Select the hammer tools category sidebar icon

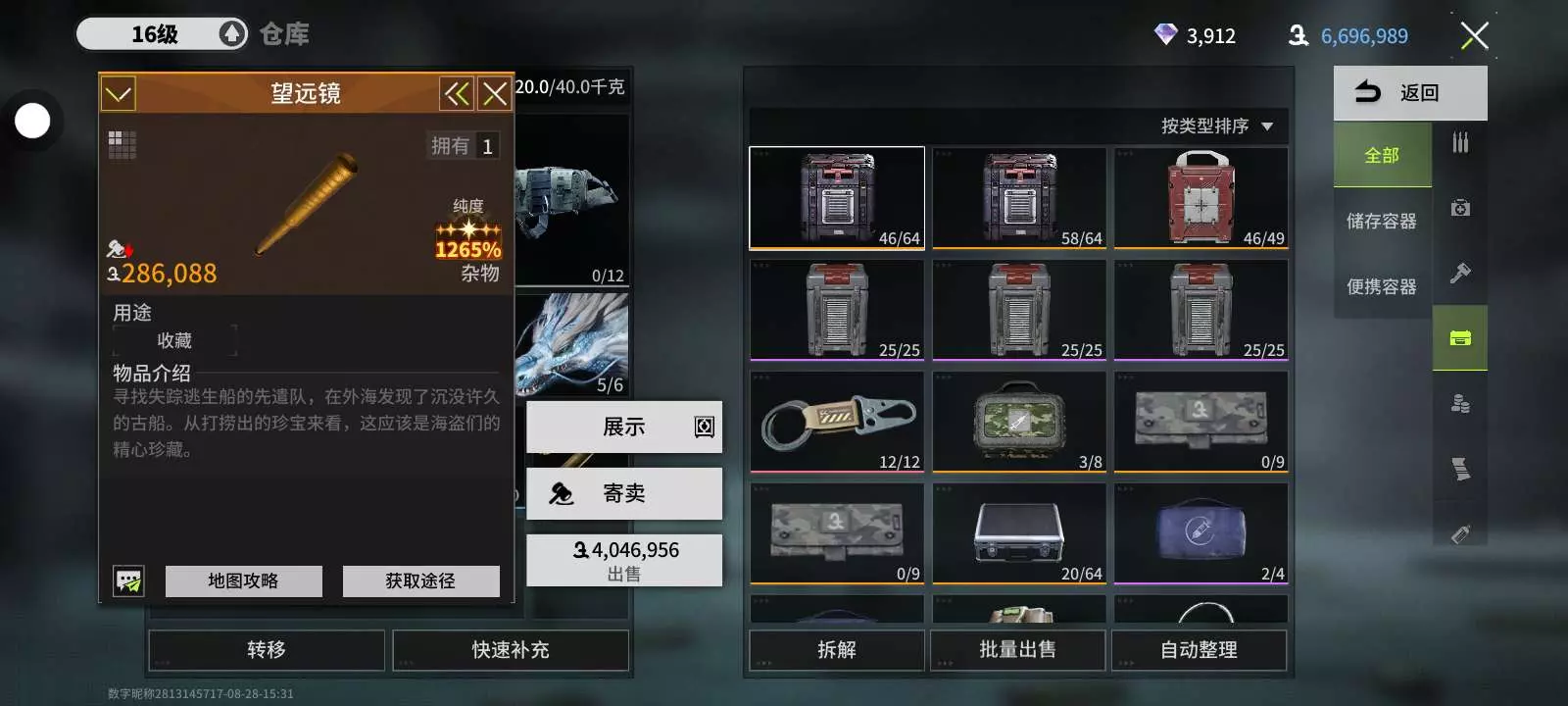[x=1460, y=273]
